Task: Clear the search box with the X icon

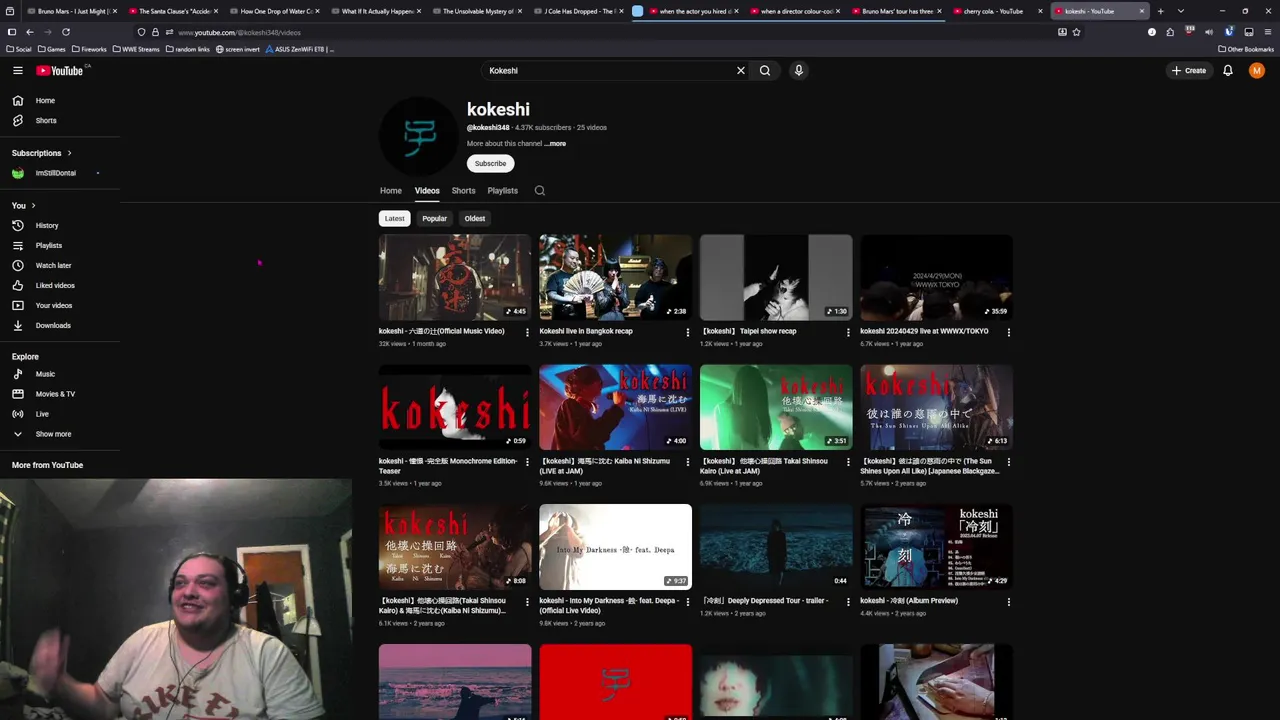Action: point(741,71)
